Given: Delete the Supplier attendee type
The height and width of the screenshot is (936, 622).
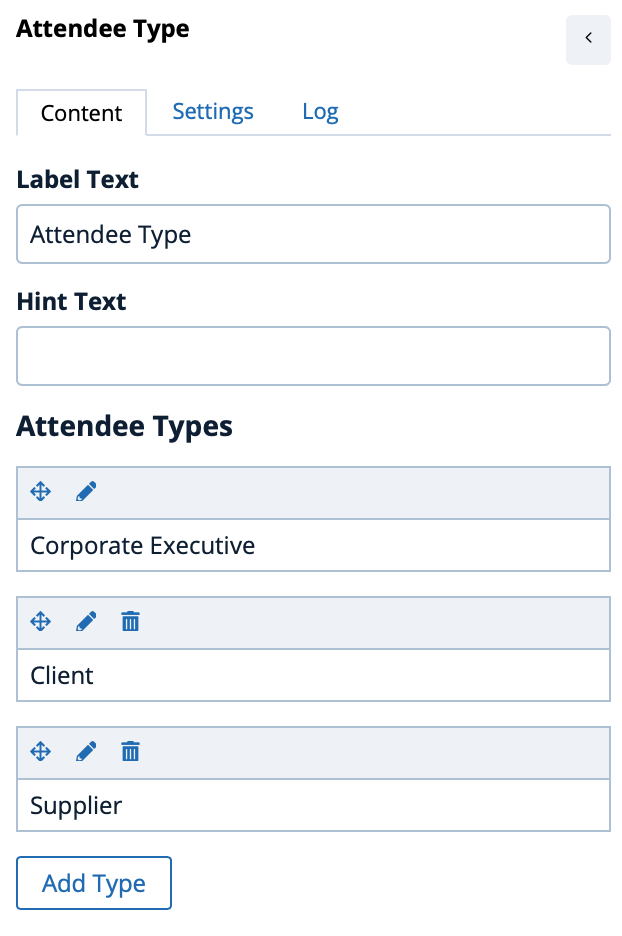Looking at the screenshot, I should pos(130,751).
